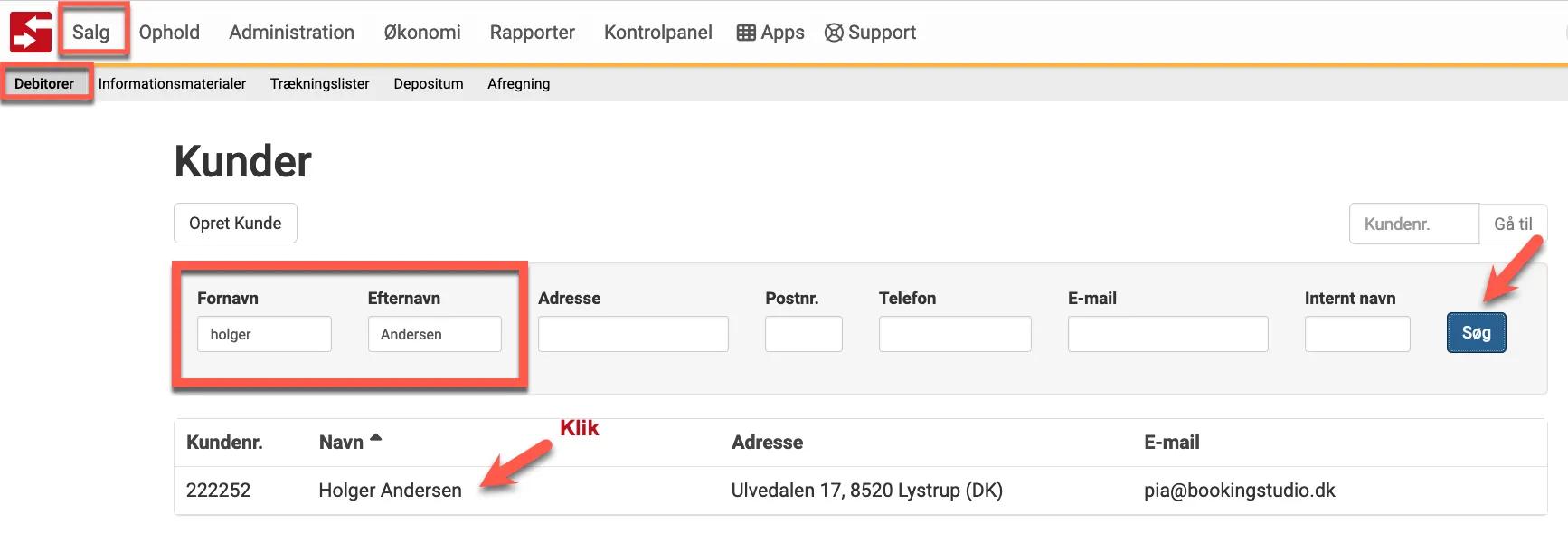Open the Support lifebuoy menu
Viewport: 1568px width, 534px height.
click(x=870, y=33)
